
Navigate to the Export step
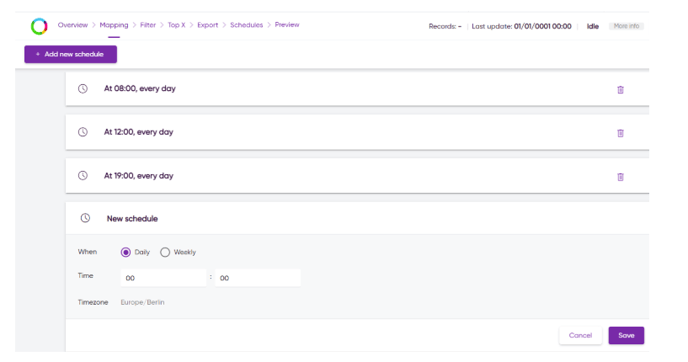point(208,25)
